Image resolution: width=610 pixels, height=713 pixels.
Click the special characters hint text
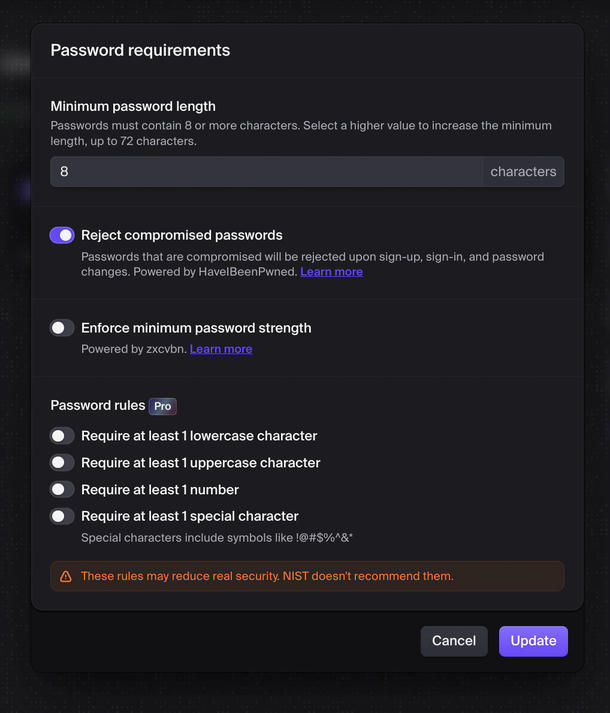pos(217,538)
